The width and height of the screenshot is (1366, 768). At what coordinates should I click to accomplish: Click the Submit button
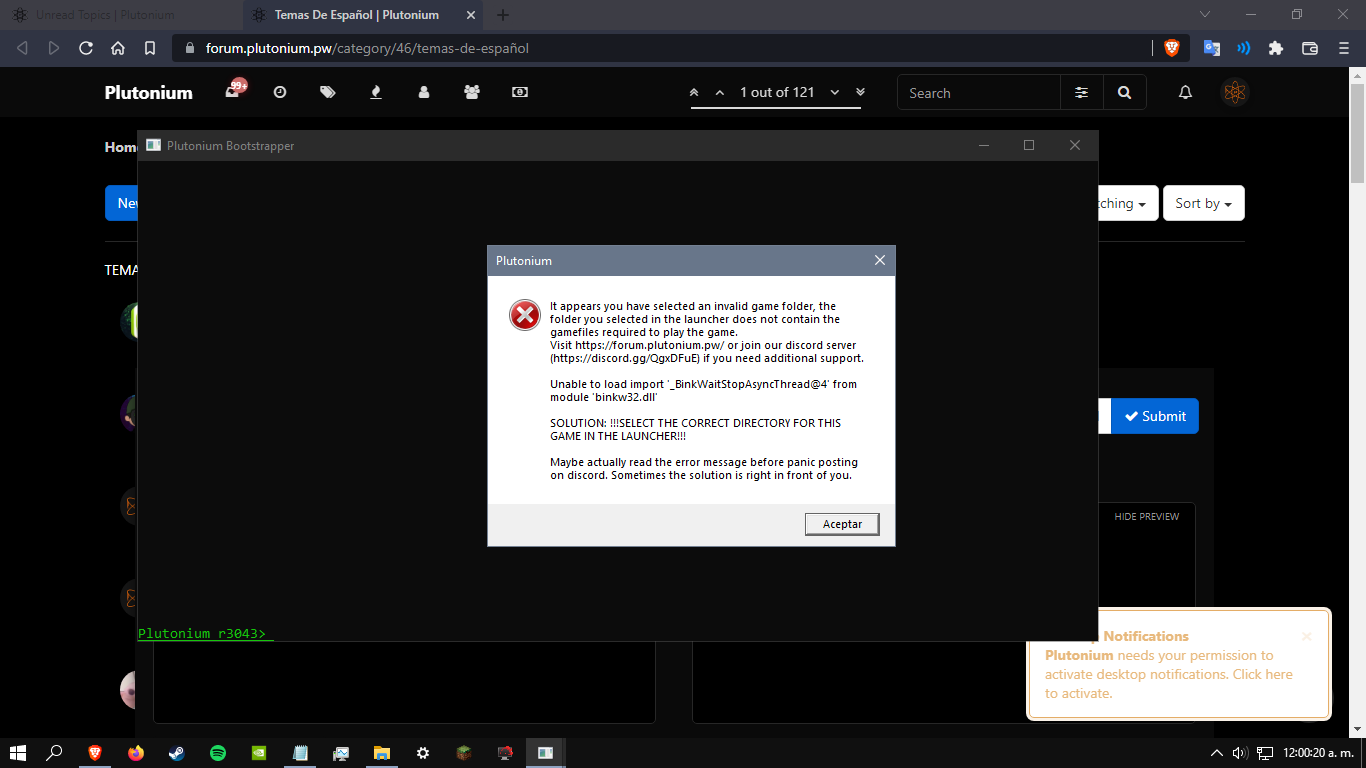pyautogui.click(x=1155, y=416)
